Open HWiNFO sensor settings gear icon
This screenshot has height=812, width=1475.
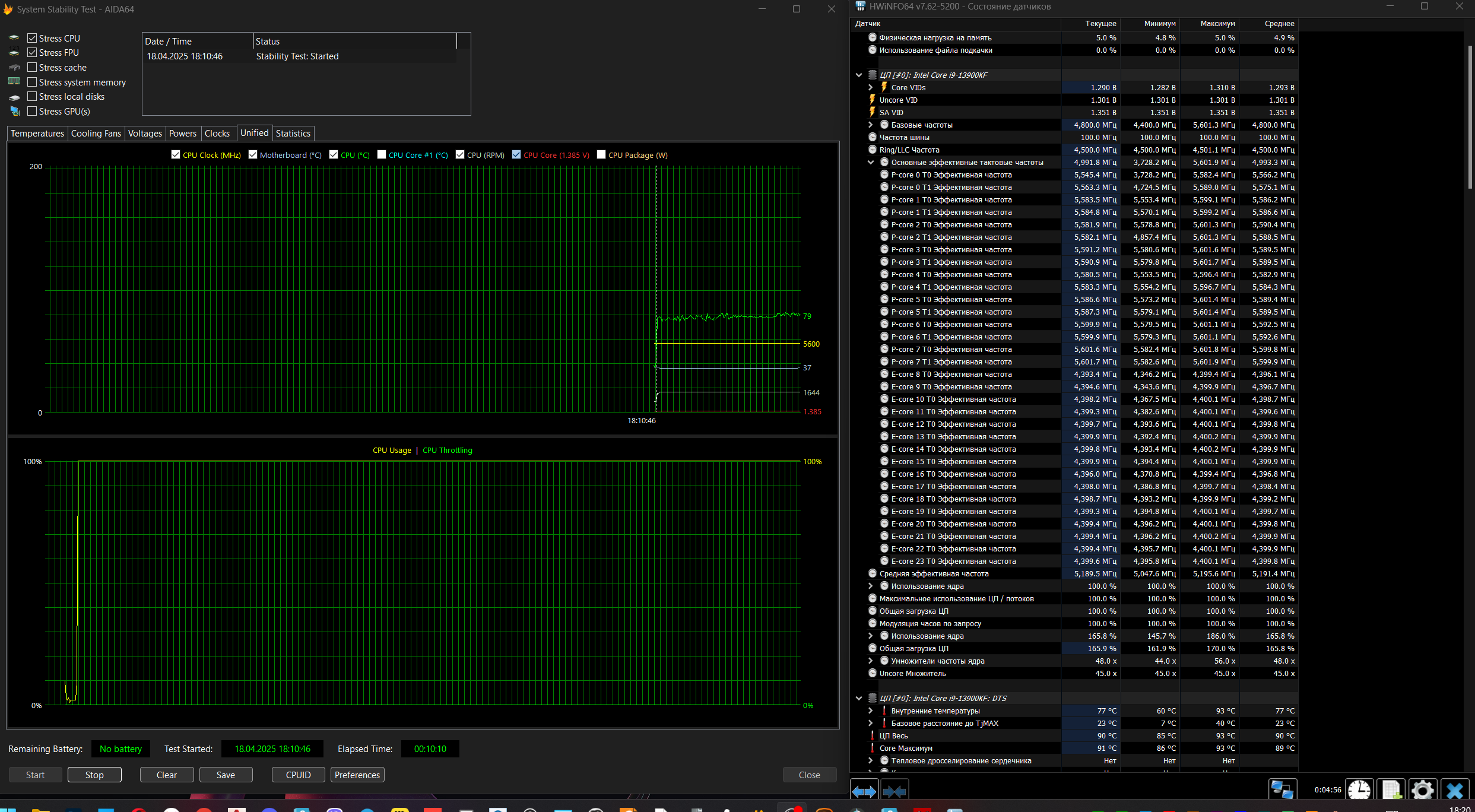coord(1422,790)
